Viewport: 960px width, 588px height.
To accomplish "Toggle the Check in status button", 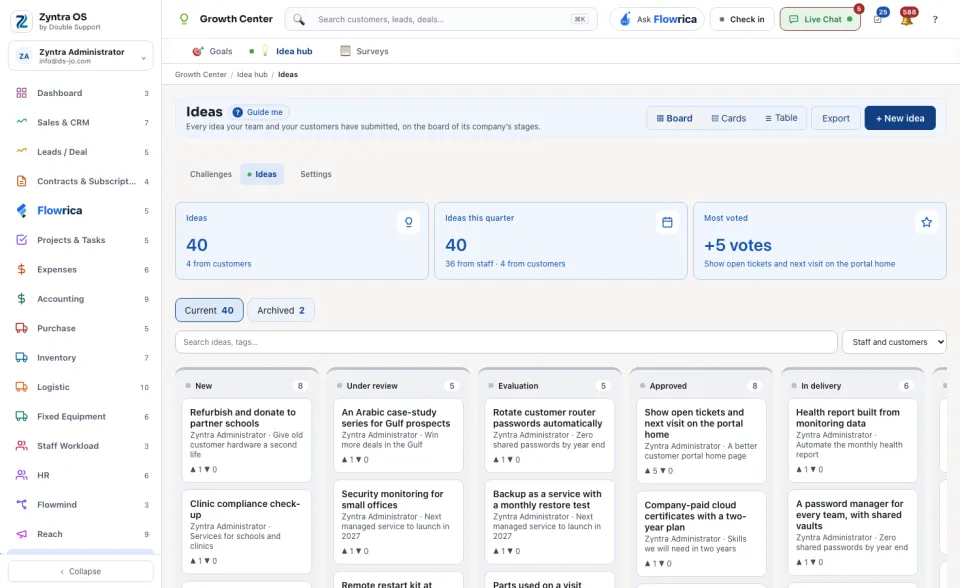I will tap(742, 19).
